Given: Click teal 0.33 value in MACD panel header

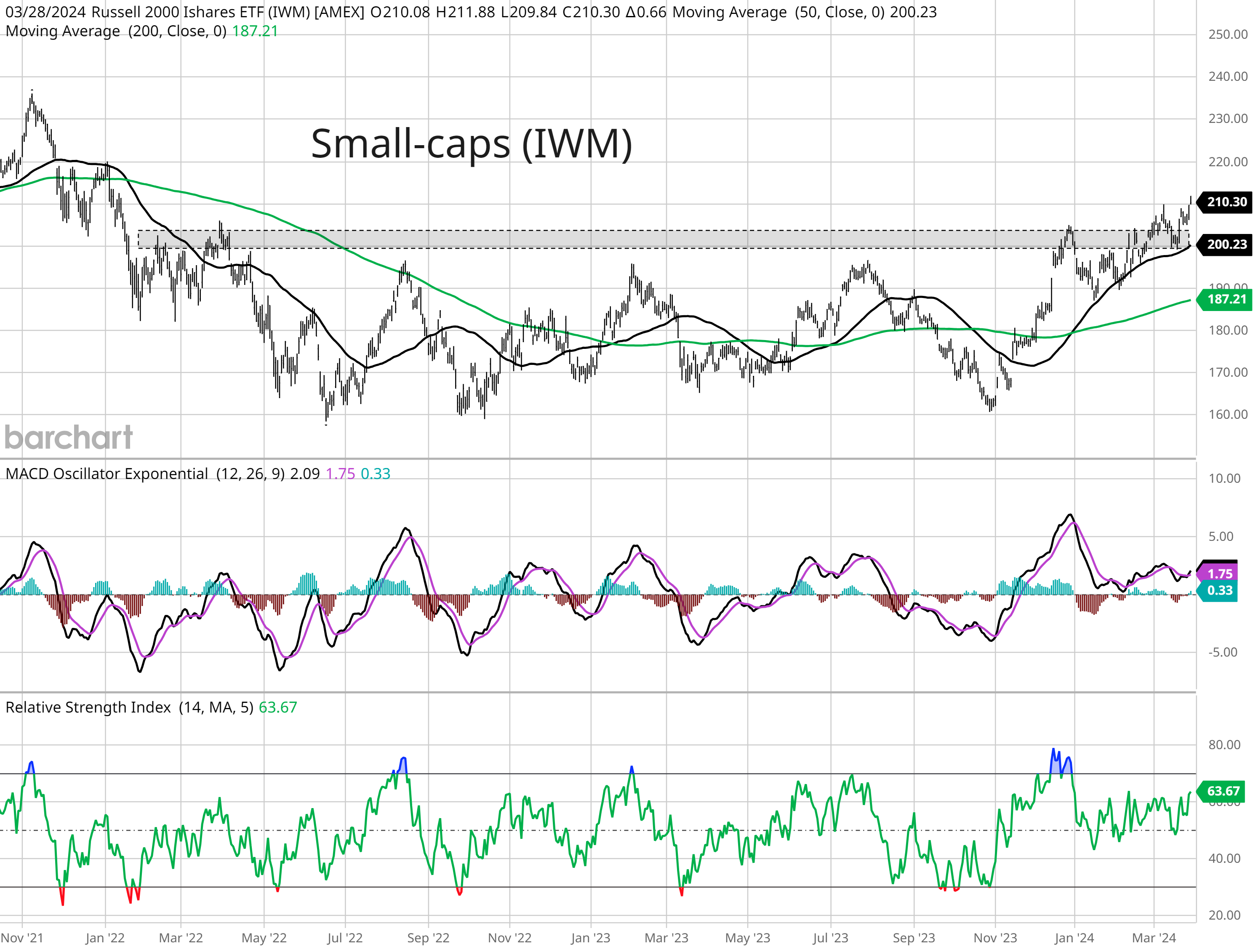Looking at the screenshot, I should point(376,474).
